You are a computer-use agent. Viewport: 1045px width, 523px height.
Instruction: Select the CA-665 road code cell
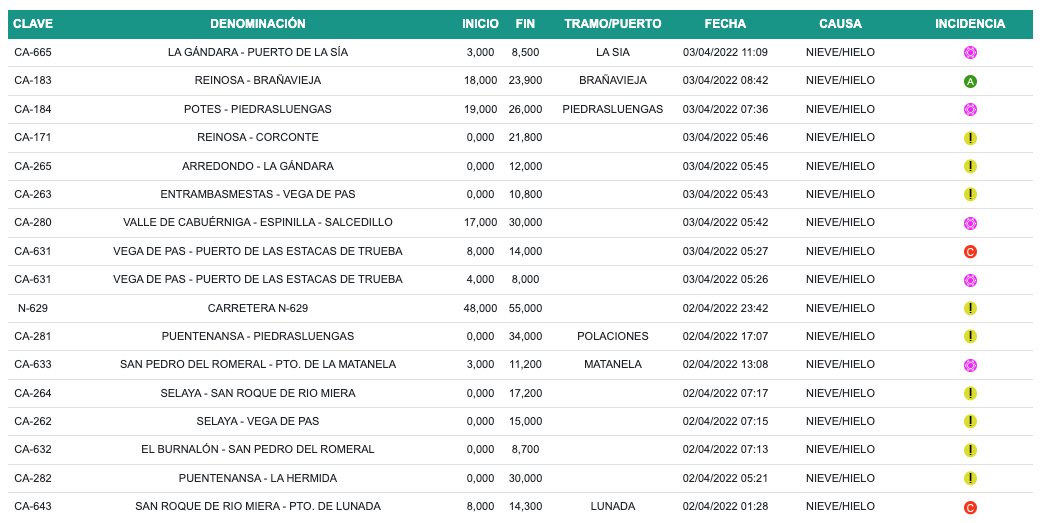click(x=33, y=52)
